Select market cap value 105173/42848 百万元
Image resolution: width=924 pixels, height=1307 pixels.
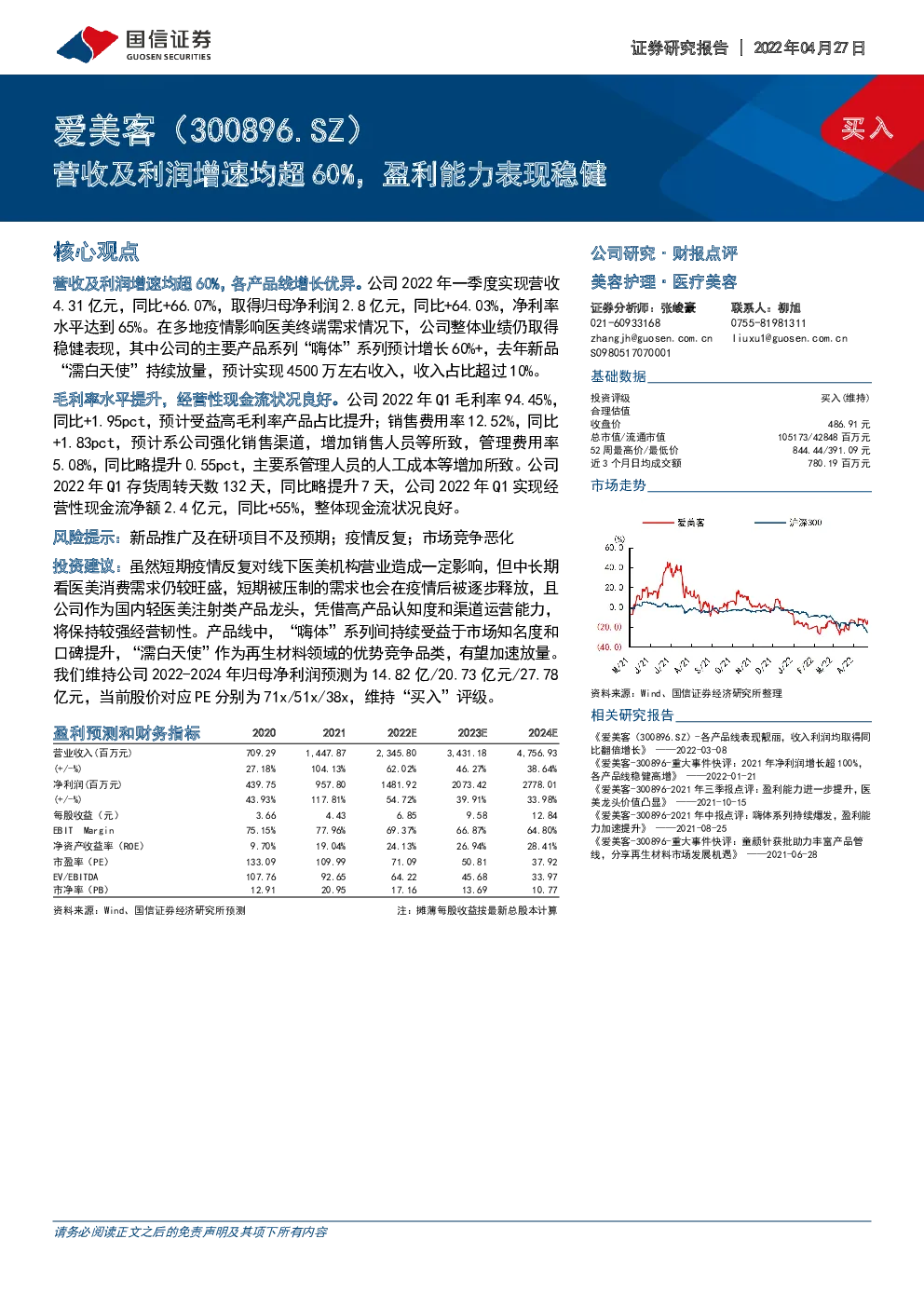[x=823, y=437]
